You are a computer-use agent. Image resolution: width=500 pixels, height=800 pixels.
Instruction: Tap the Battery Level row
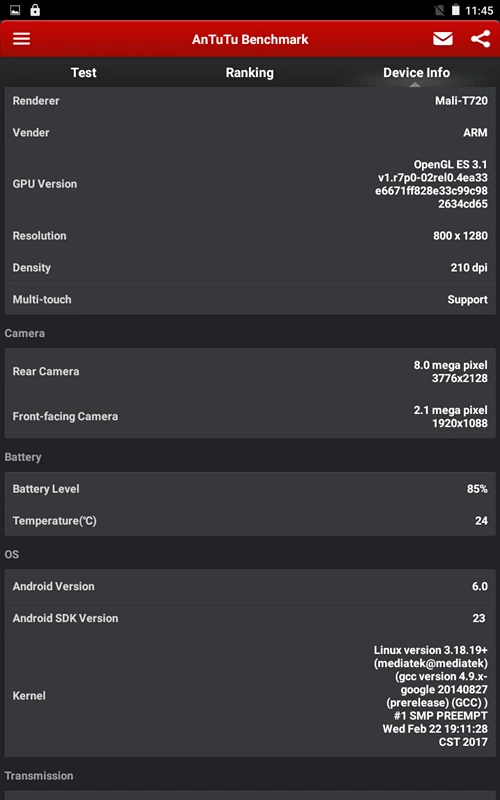(250, 488)
